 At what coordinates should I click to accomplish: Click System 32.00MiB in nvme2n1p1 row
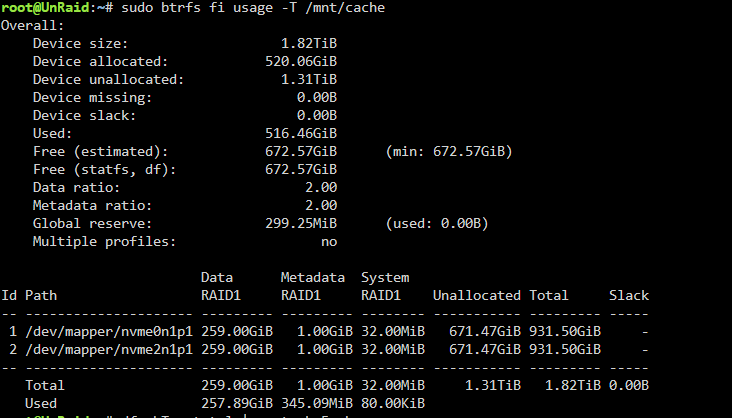coord(393,350)
